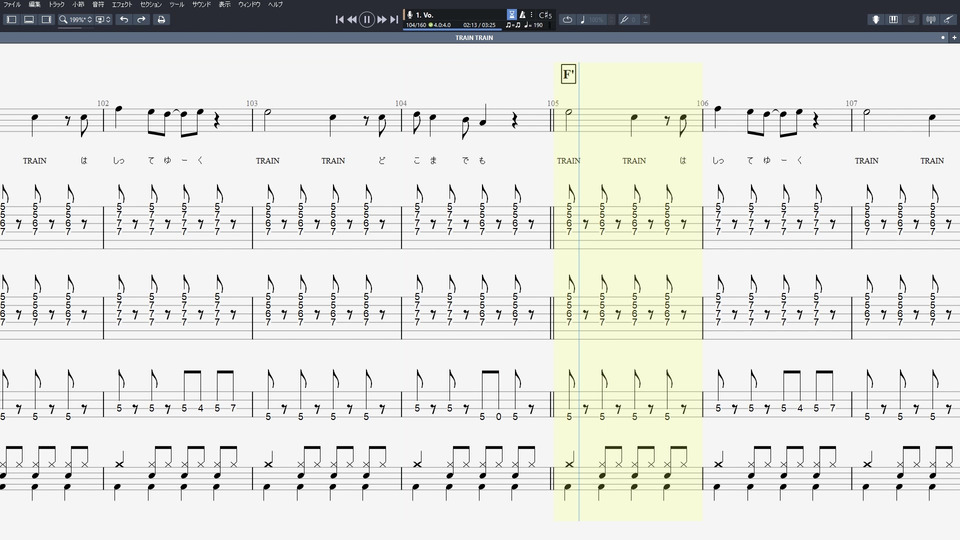The image size is (960, 540).
Task: Increase transpose with plus/minus stepper
Action: (x=645, y=20)
